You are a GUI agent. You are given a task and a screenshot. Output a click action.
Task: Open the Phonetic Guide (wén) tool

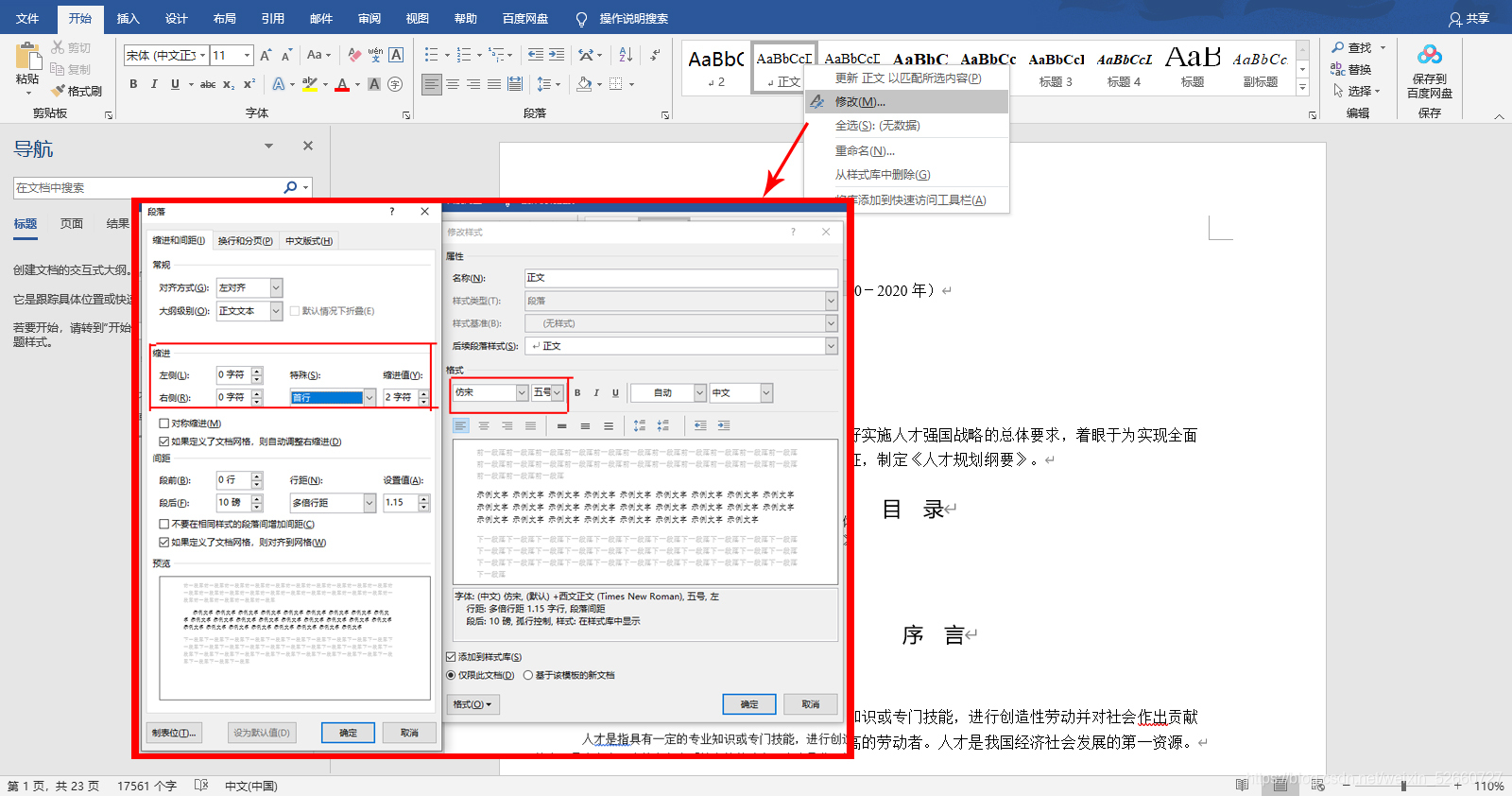tap(375, 55)
